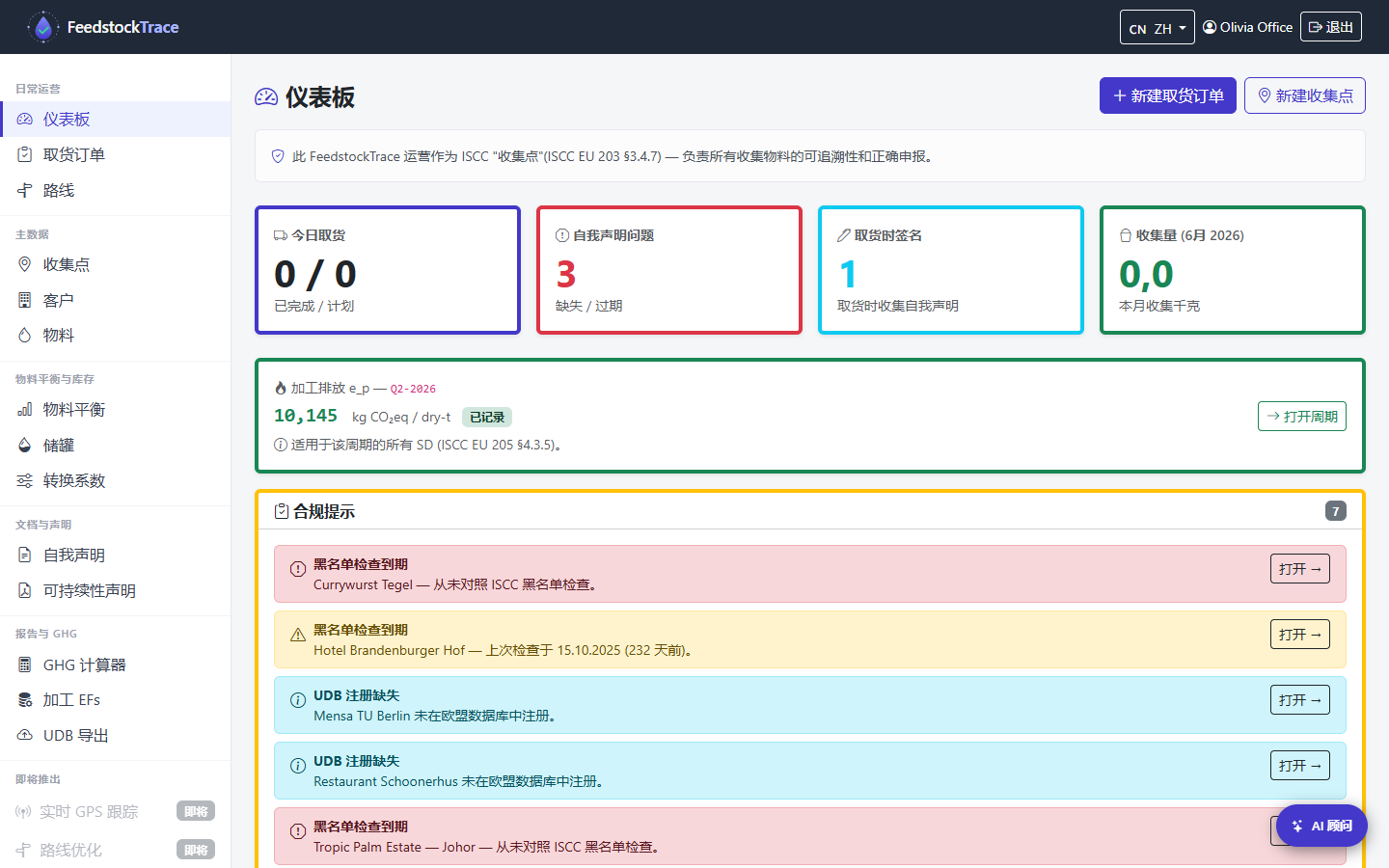Click the truck icon on 今日取货 card
This screenshot has height=868, width=1389.
(x=281, y=235)
